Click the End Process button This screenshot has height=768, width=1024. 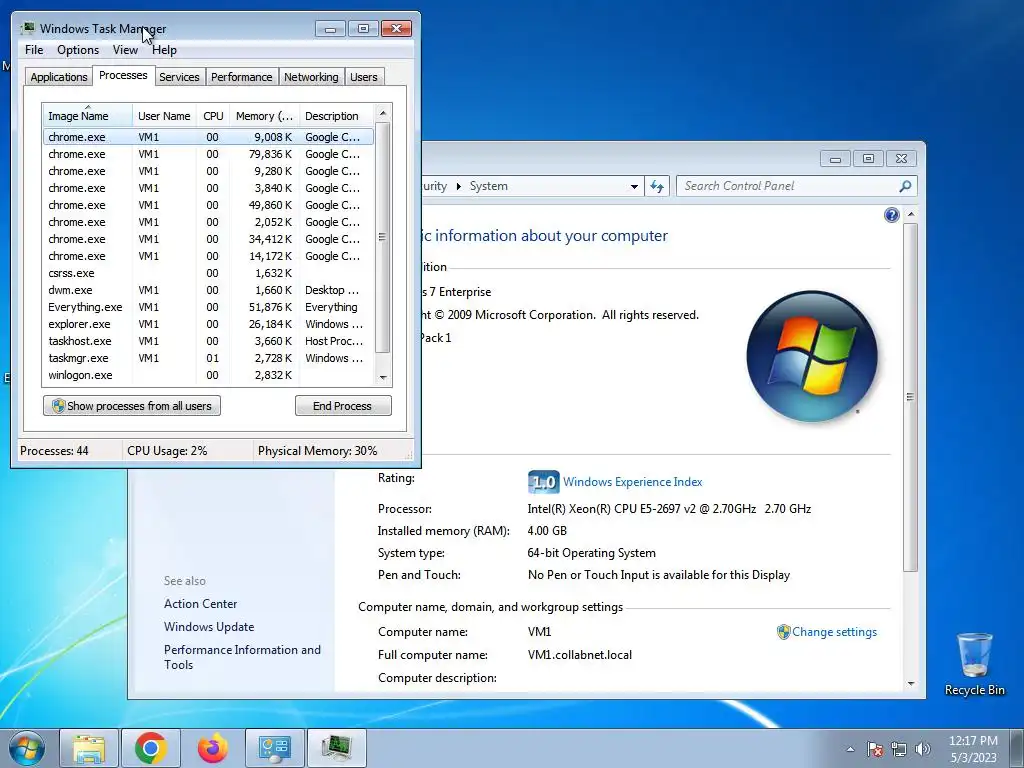click(343, 406)
